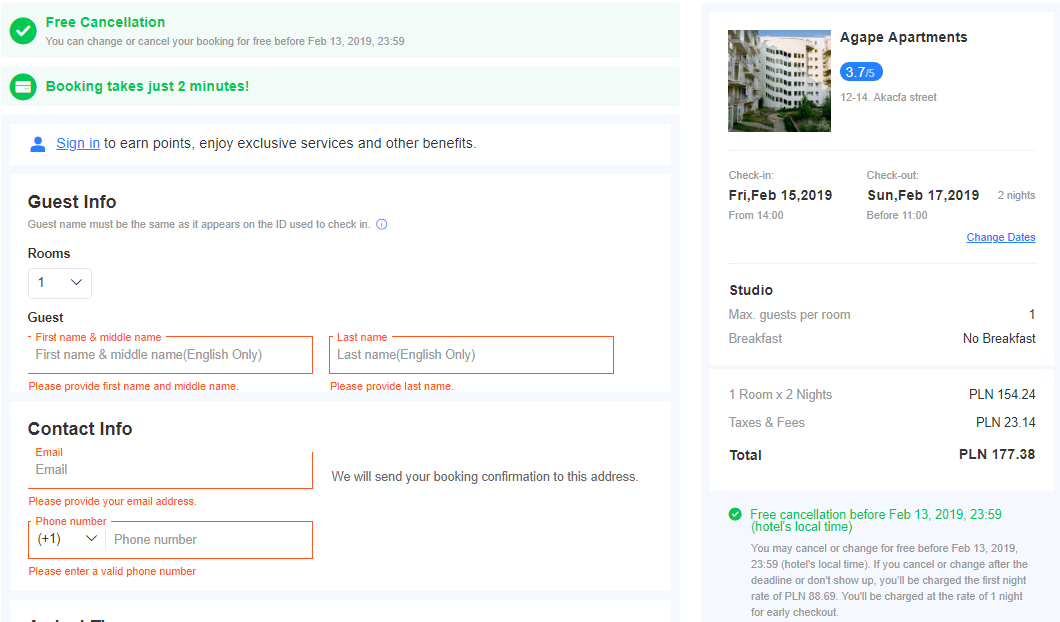Viewport: 1060px width, 622px height.
Task: Open the Agape Apartments hotel photo
Action: 779,80
